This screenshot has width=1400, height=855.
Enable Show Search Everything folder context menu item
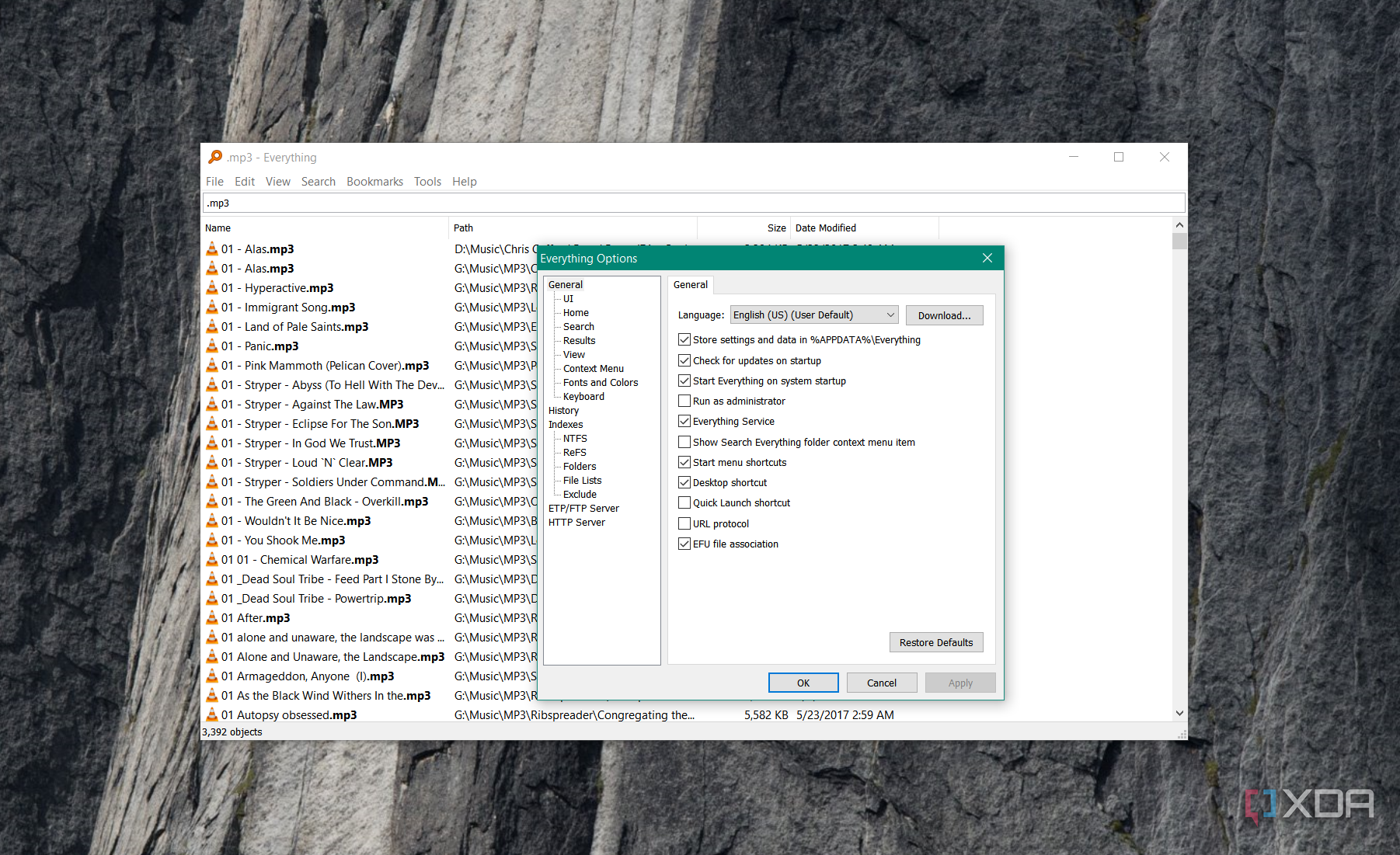[x=684, y=442]
